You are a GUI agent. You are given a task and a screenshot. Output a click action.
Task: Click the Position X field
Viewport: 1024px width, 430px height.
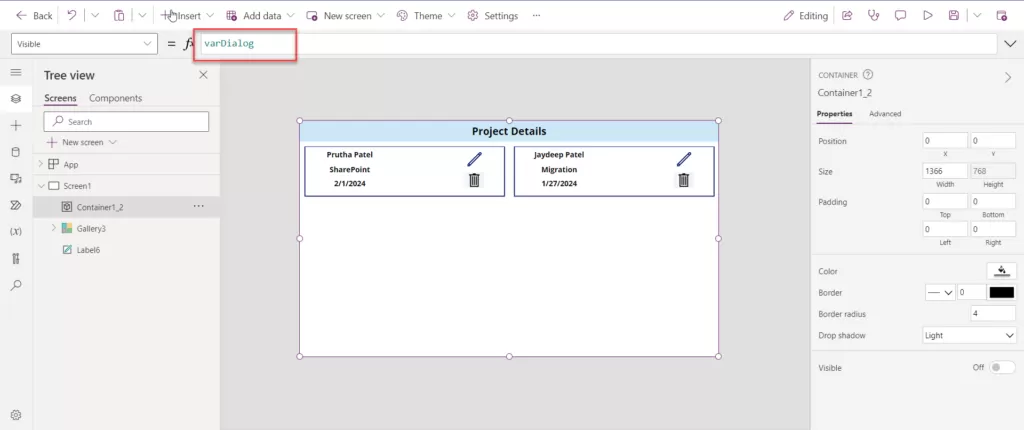945,141
